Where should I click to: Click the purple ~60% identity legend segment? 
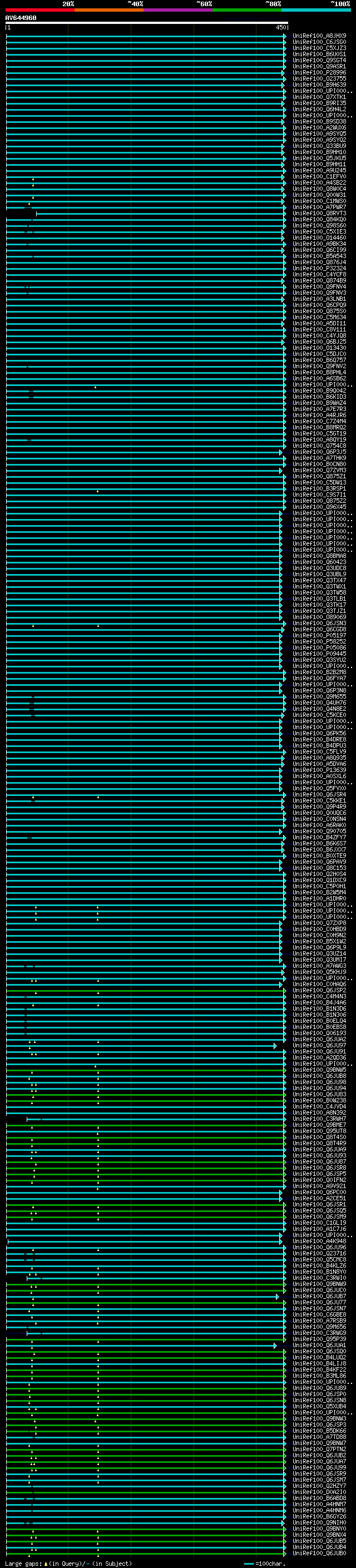click(179, 10)
